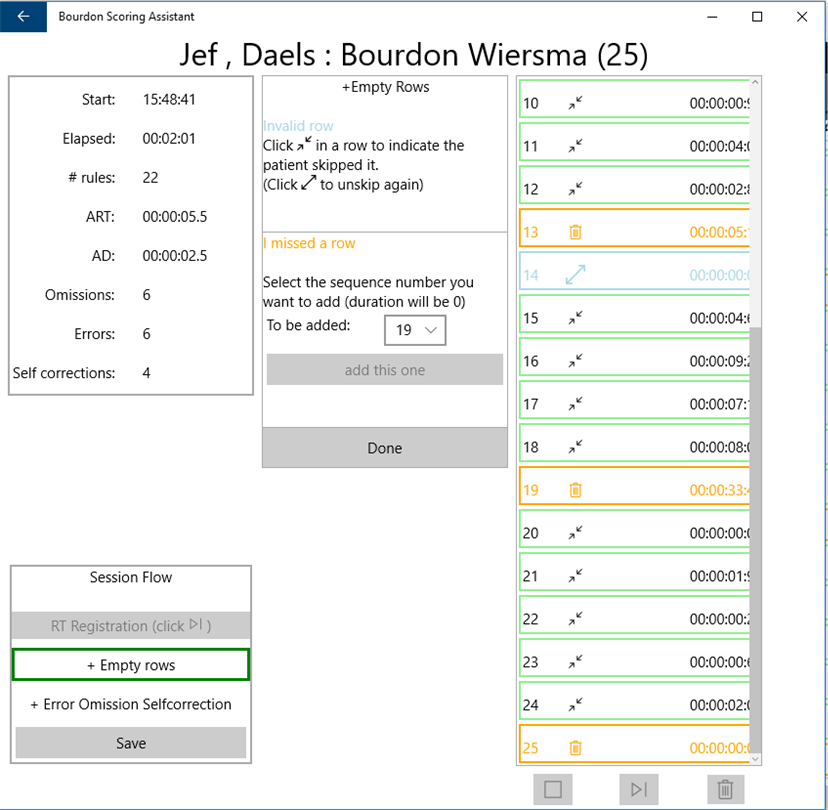Click skip icon in row 17

576,403
